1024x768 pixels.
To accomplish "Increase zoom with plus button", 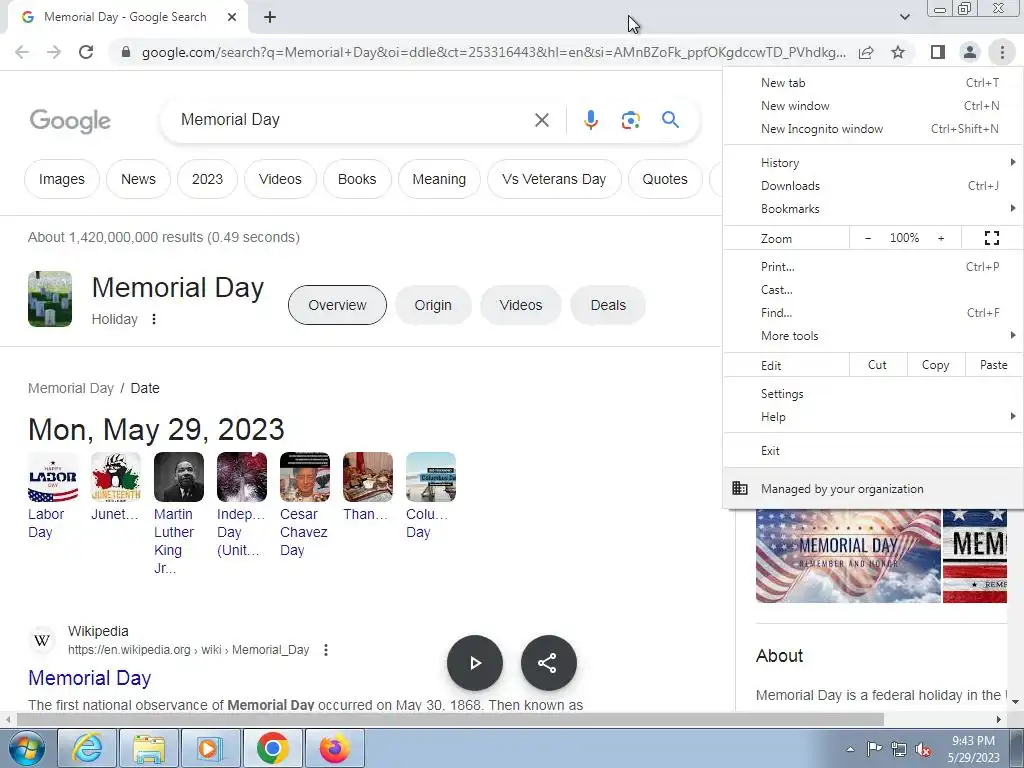I will [x=941, y=238].
